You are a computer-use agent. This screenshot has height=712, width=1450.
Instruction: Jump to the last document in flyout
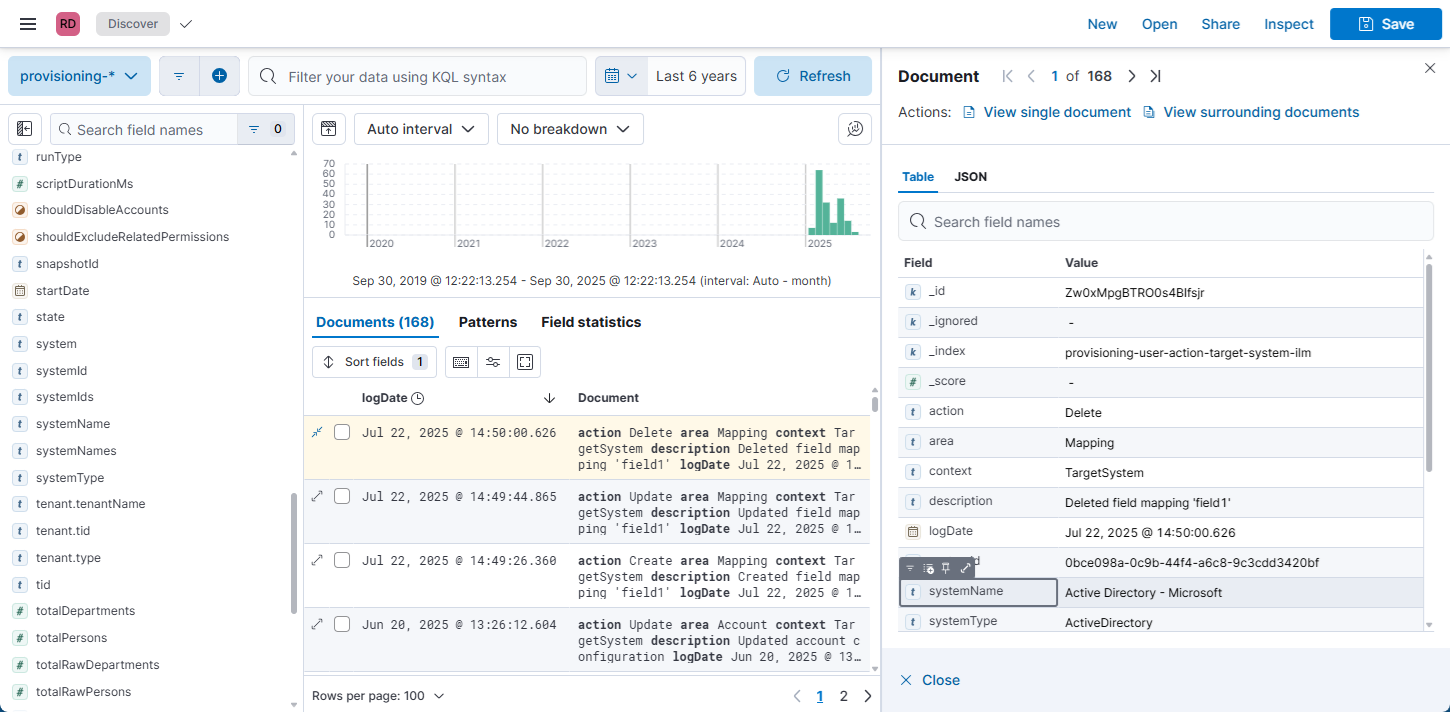1156,76
